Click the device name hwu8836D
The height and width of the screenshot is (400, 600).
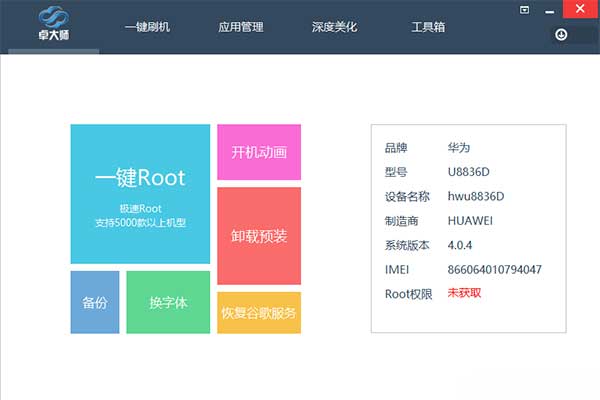point(476,196)
